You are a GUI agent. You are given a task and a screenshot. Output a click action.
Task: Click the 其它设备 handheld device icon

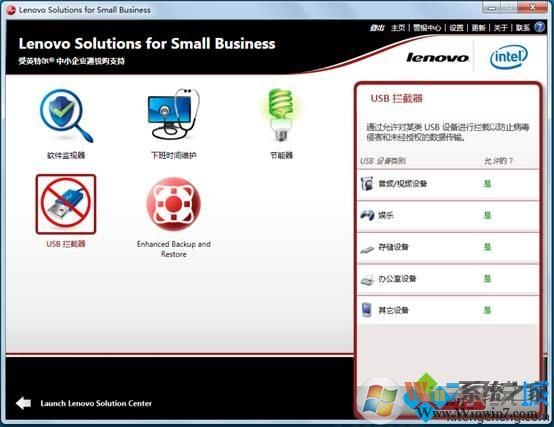pos(367,310)
